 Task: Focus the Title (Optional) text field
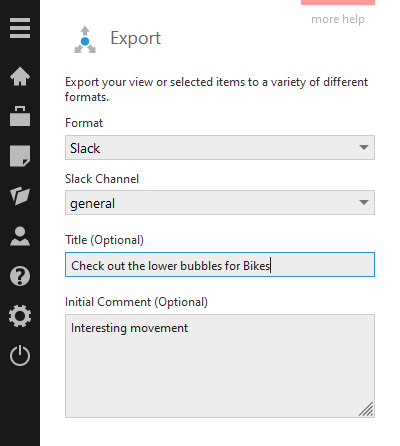220,265
